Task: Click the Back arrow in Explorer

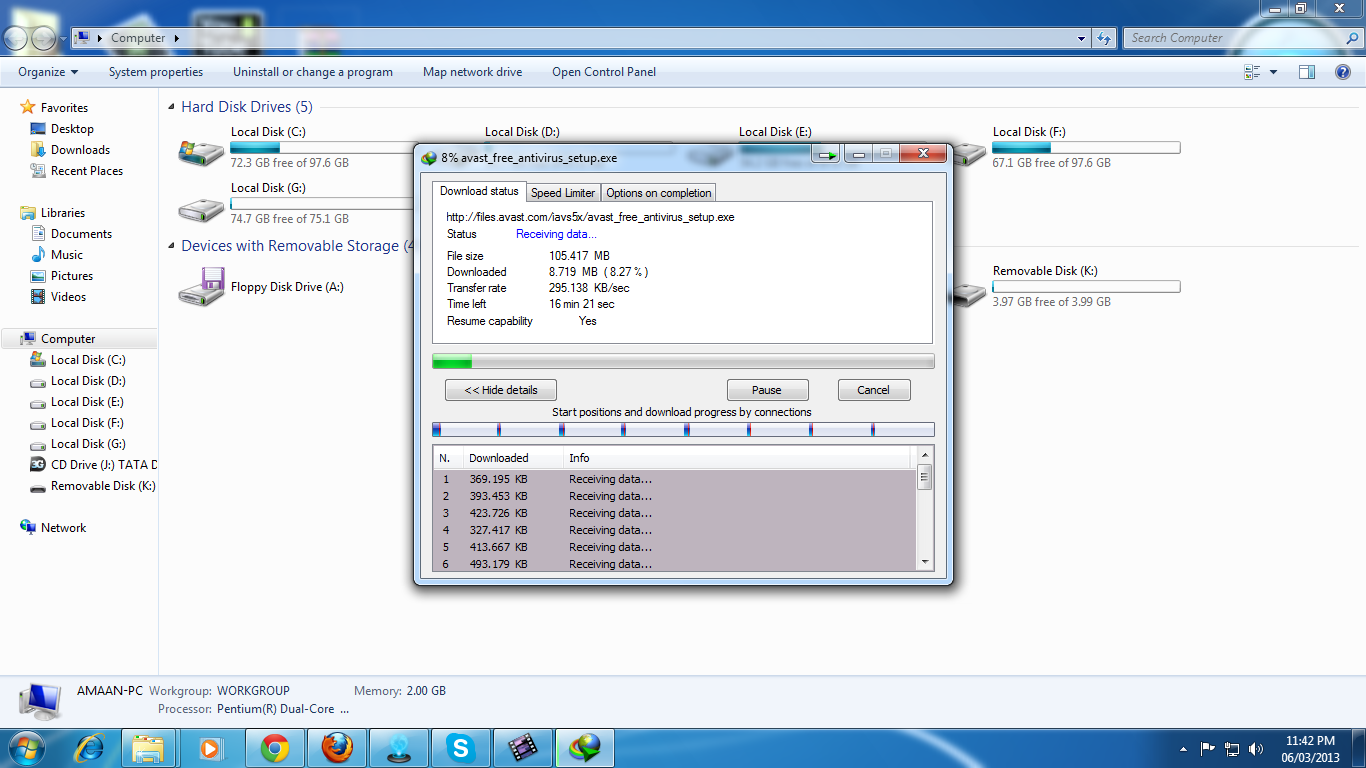Action: tap(17, 38)
